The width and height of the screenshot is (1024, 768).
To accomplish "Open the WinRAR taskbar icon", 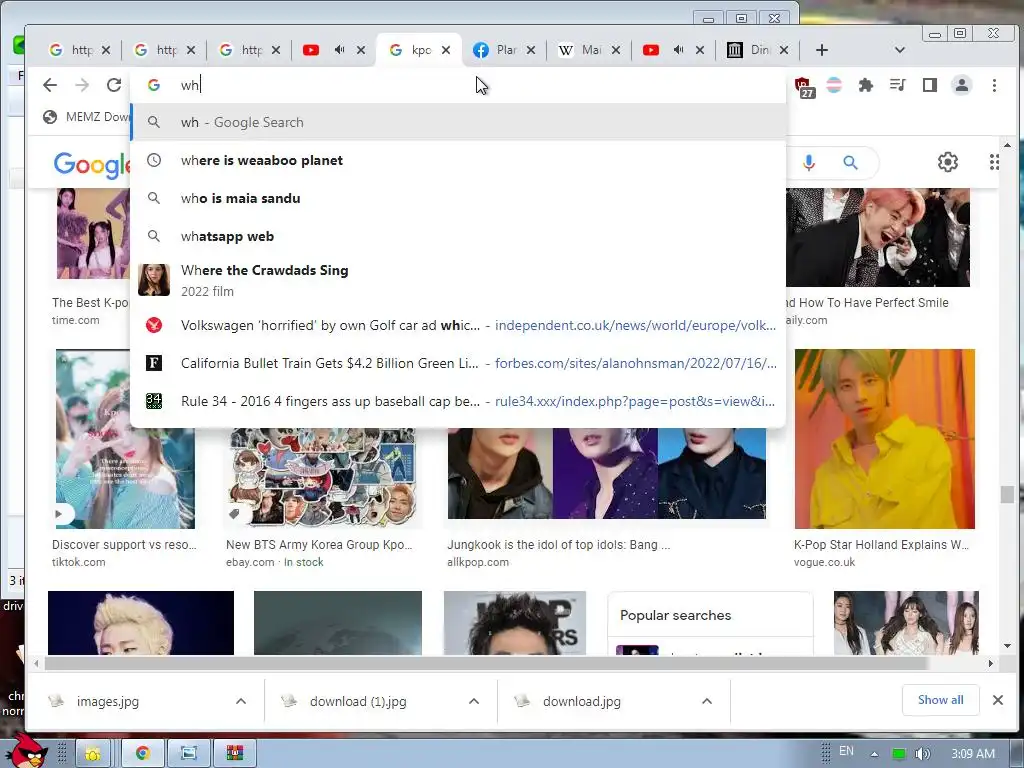I will pos(234,753).
